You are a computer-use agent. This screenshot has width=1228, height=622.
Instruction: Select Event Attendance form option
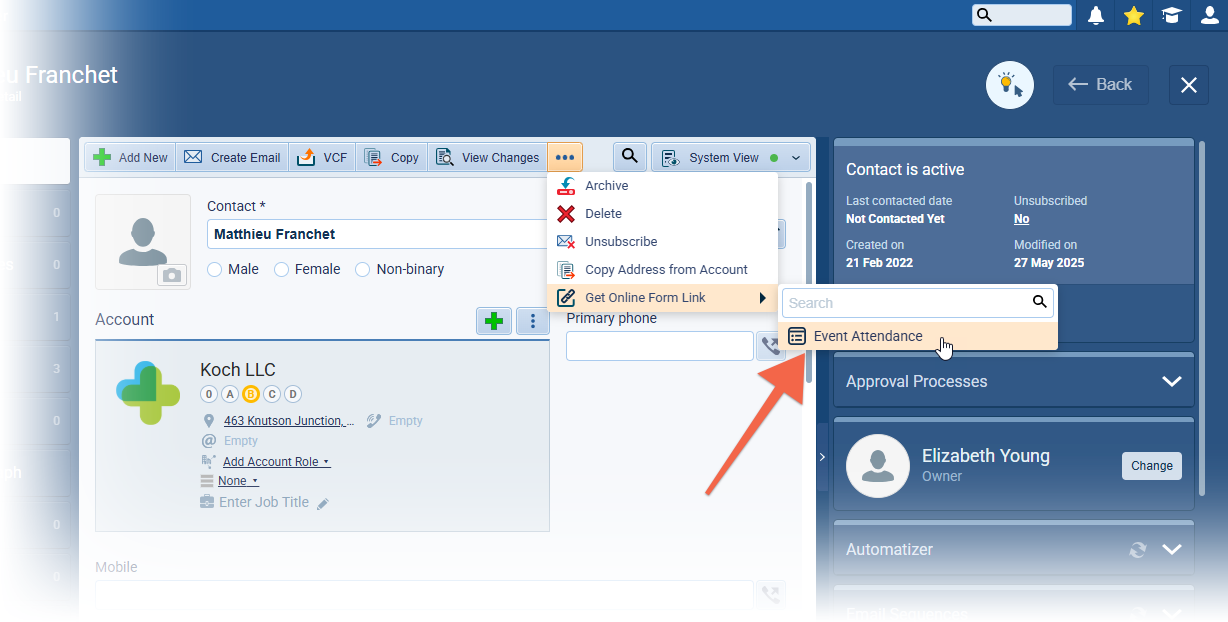click(x=867, y=336)
